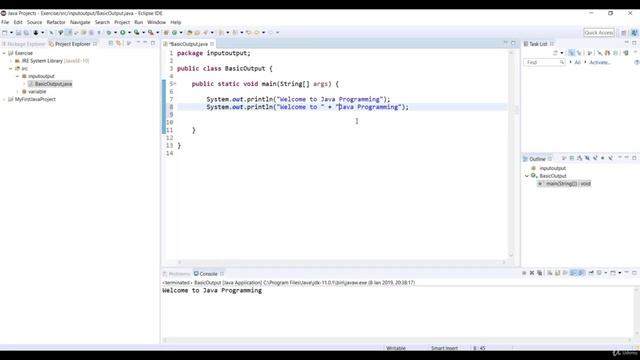Open the File menu

[x=5, y=22]
